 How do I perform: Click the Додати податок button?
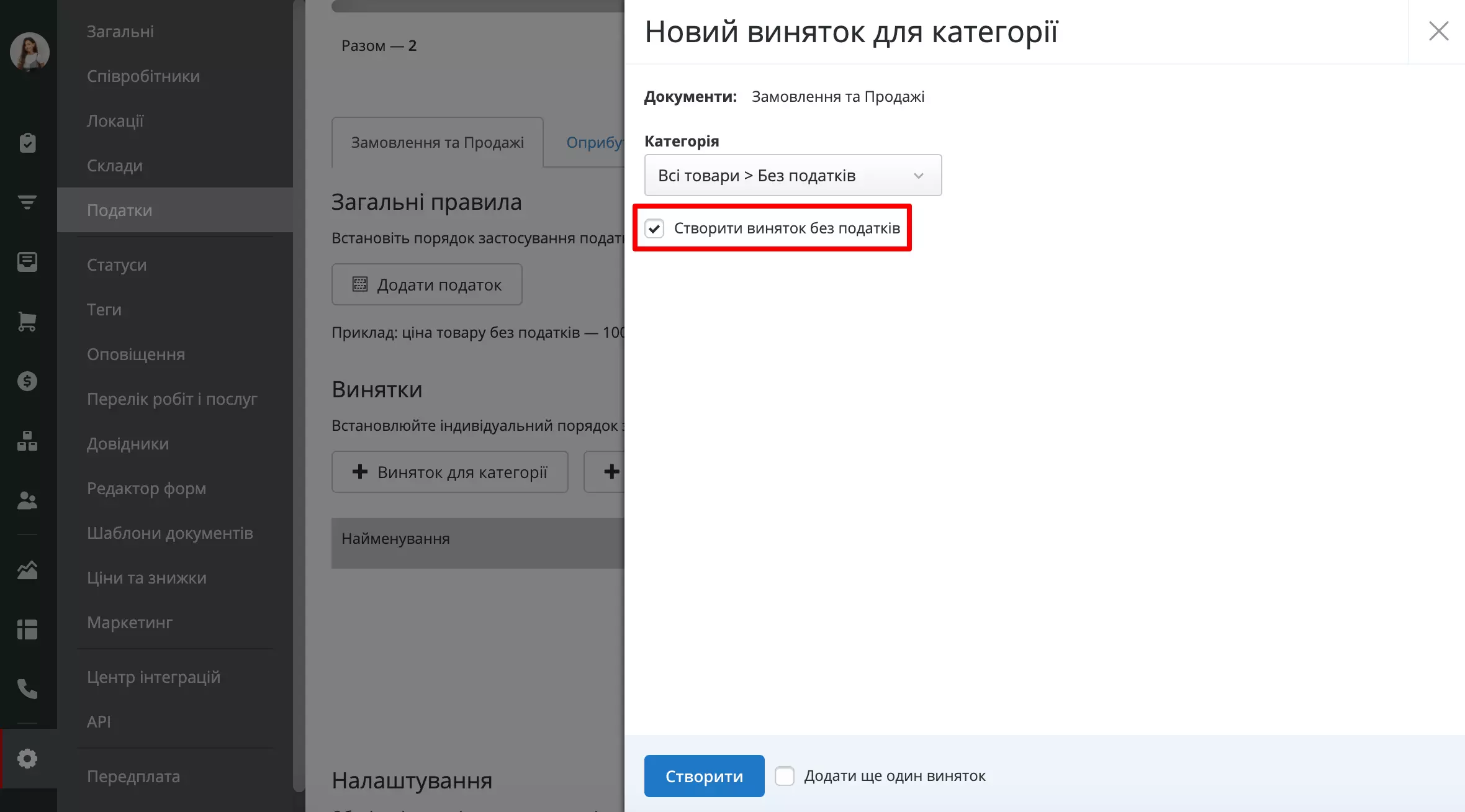[x=426, y=284]
